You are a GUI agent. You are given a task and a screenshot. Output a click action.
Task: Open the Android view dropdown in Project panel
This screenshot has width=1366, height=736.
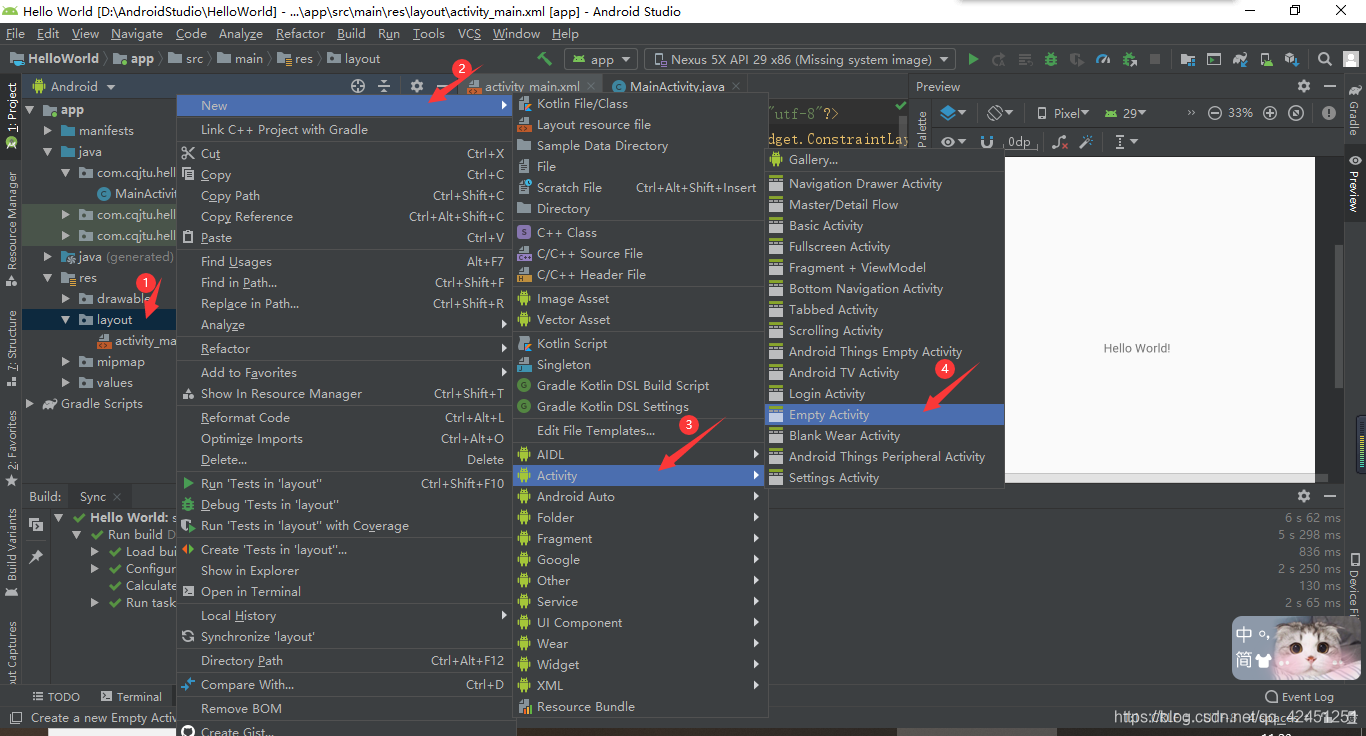pos(74,87)
